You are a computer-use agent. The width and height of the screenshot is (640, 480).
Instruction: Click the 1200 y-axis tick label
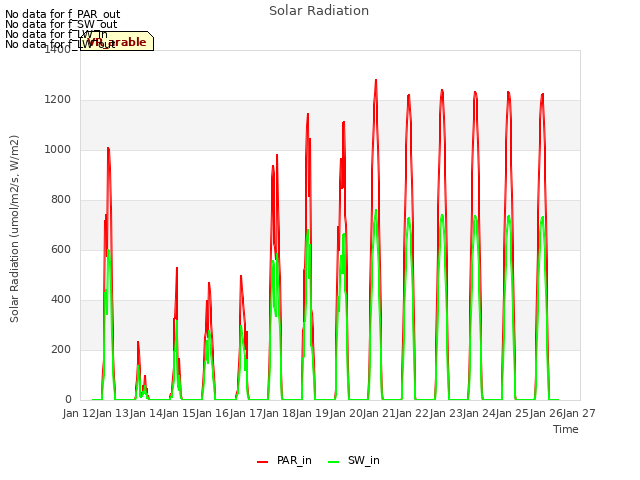pyautogui.click(x=58, y=100)
